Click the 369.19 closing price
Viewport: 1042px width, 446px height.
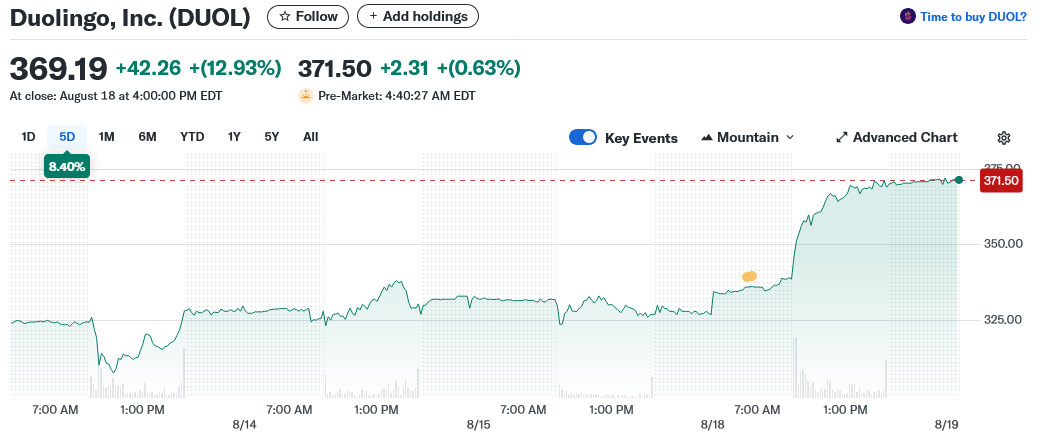point(58,68)
